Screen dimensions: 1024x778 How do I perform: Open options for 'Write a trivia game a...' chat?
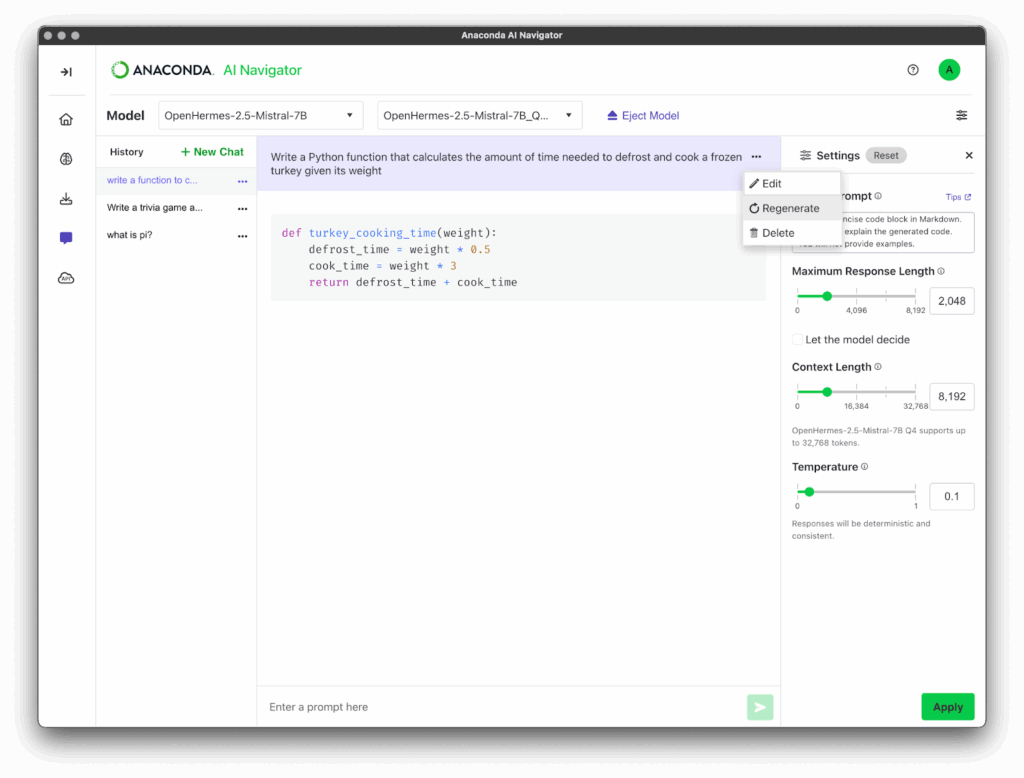[x=242, y=208]
